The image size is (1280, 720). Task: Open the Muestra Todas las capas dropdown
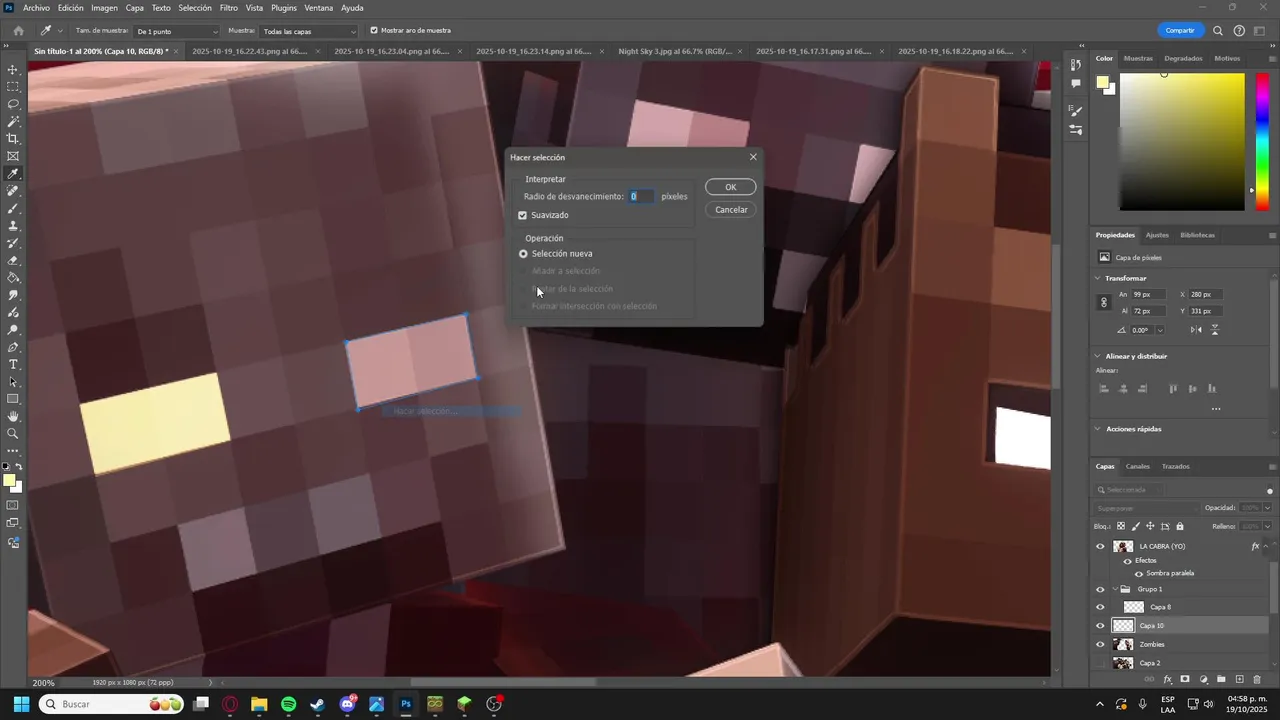[x=308, y=31]
